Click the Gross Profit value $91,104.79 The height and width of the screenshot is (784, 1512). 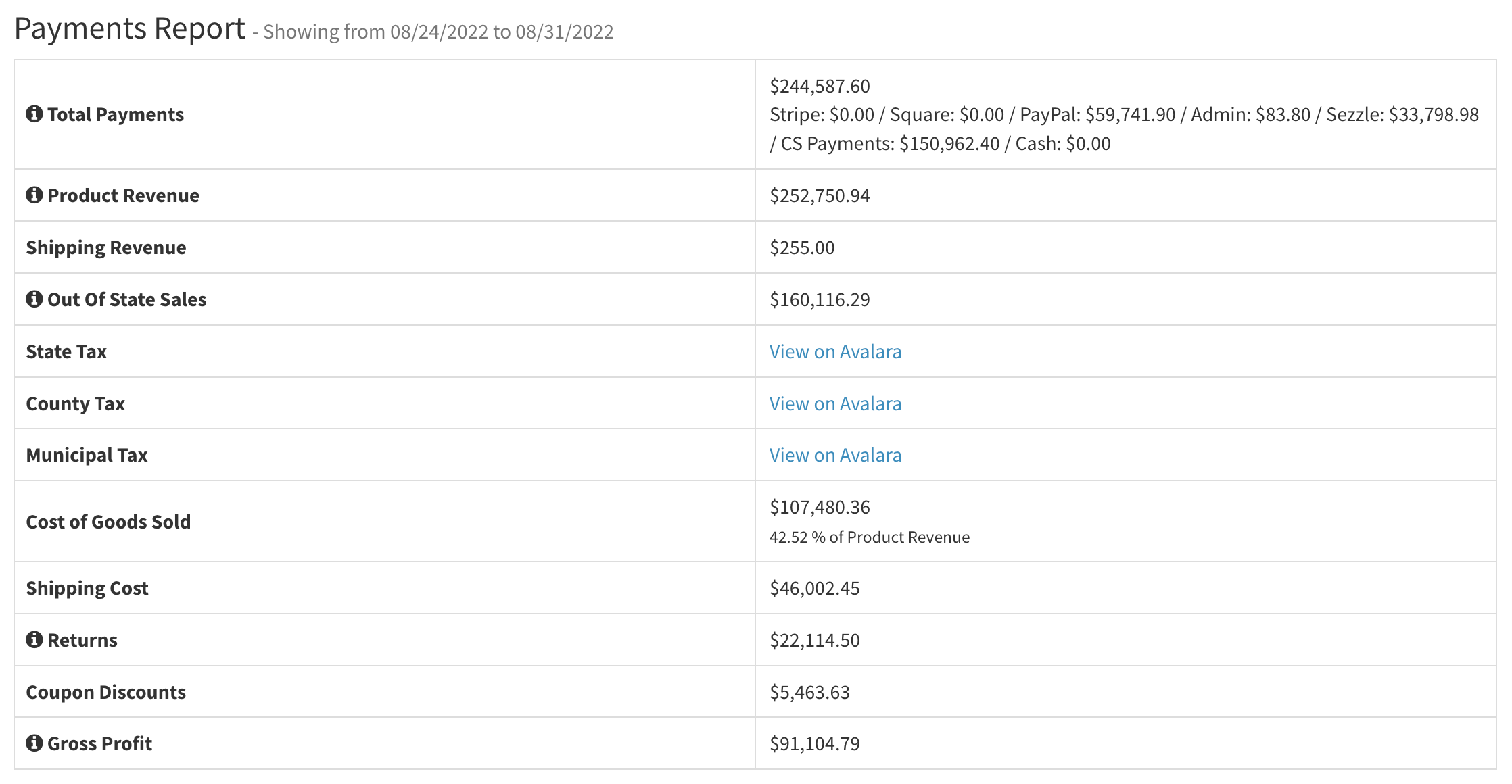814,743
